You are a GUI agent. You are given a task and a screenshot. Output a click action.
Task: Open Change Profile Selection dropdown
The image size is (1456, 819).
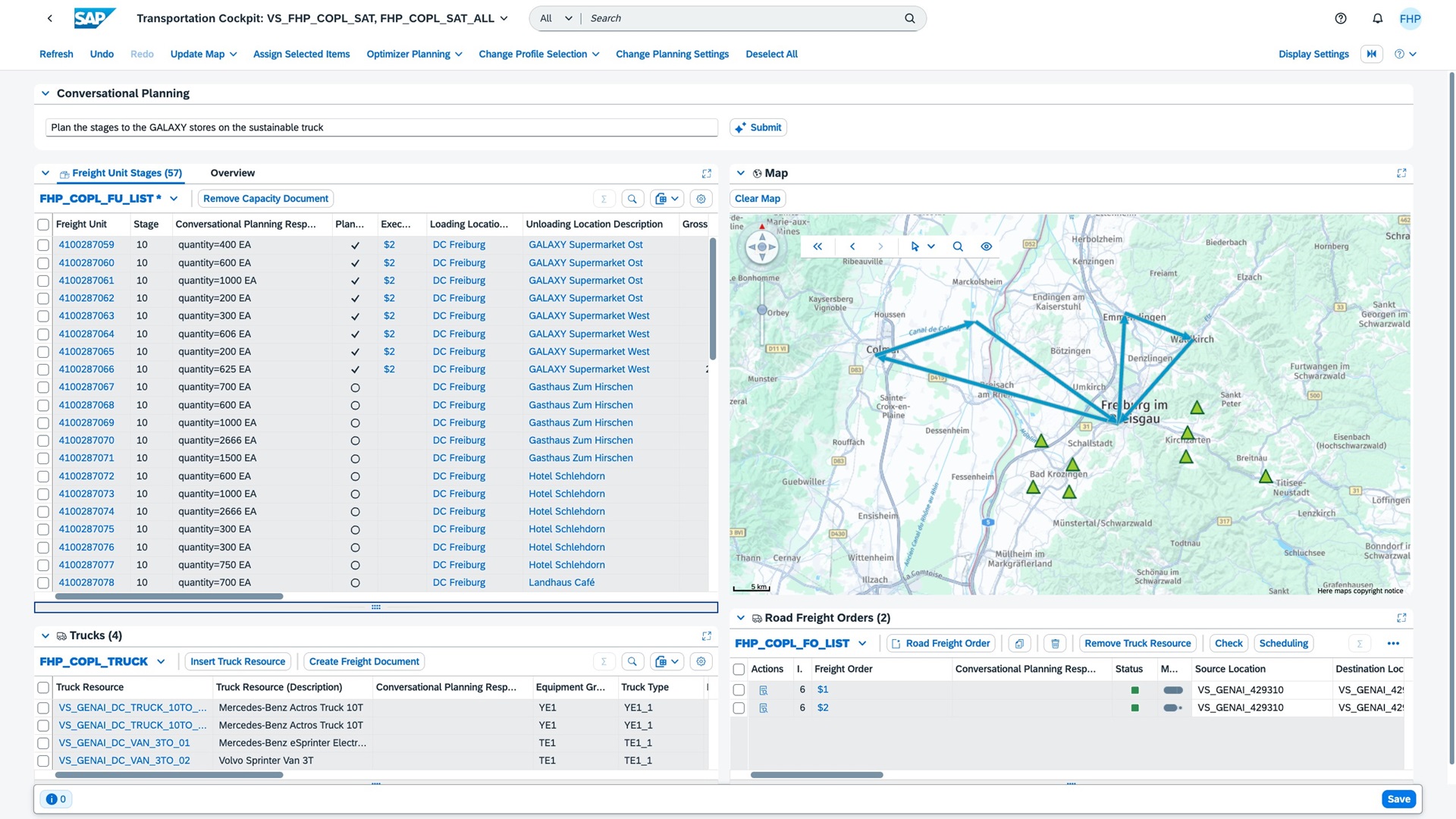point(538,54)
